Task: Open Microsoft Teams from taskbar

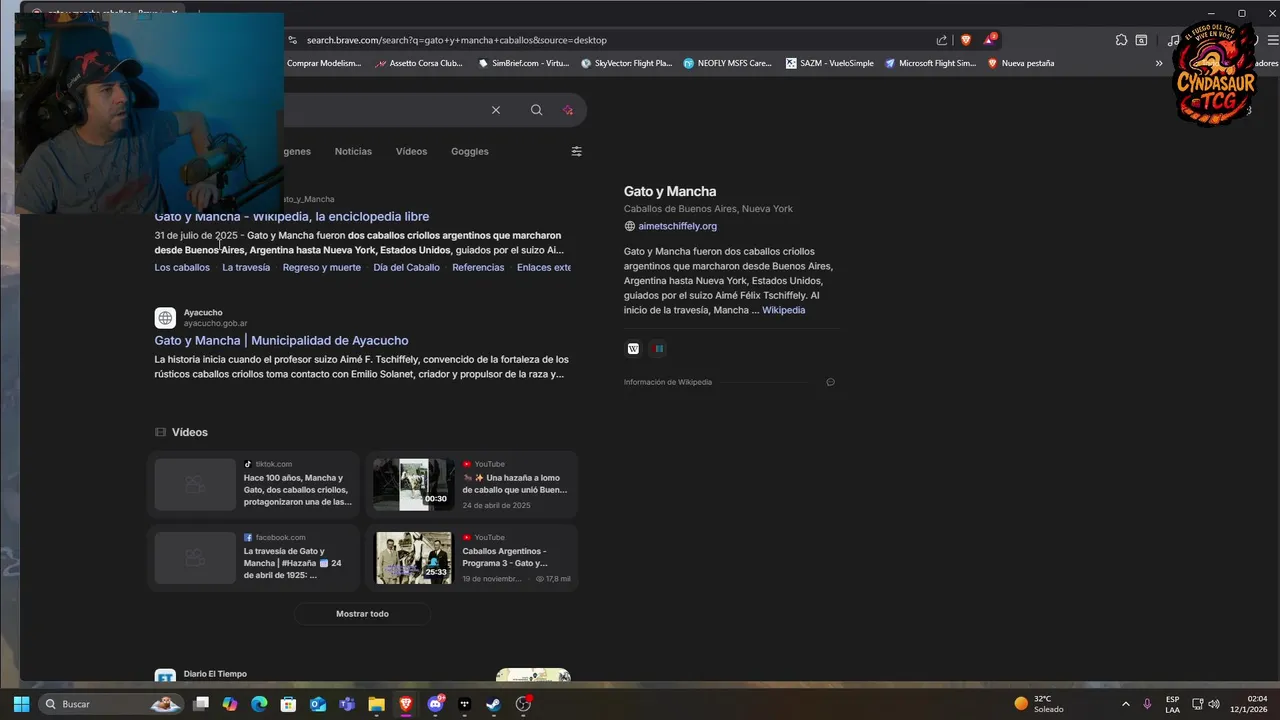Action: pyautogui.click(x=347, y=704)
